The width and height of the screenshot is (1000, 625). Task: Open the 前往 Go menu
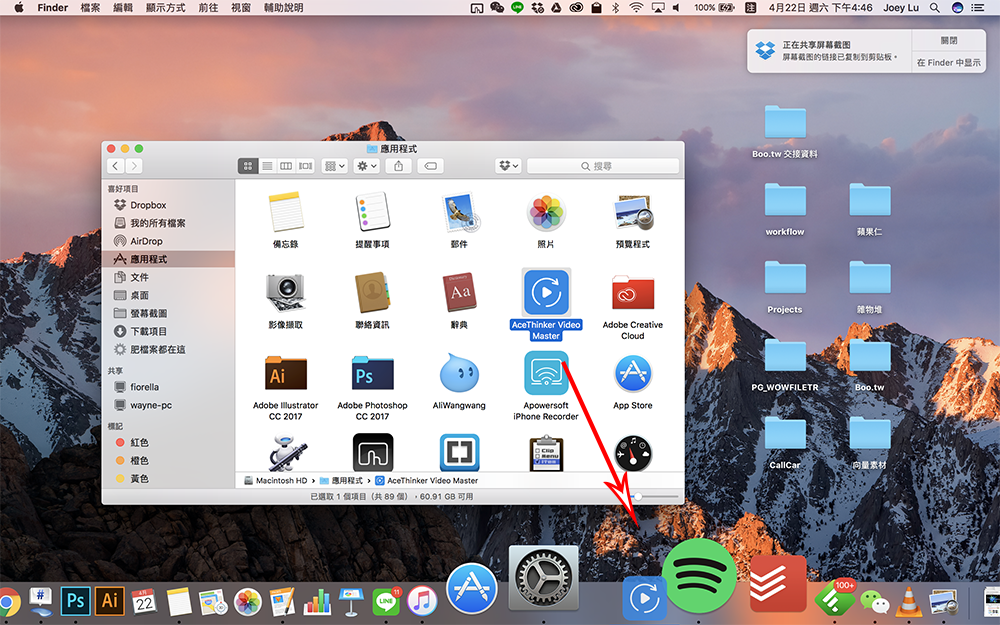tap(208, 8)
